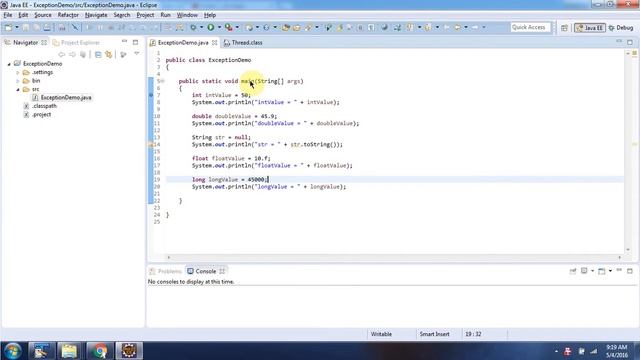Open the Source menu
Viewport: 640px width, 360px height.
[x=43, y=15]
